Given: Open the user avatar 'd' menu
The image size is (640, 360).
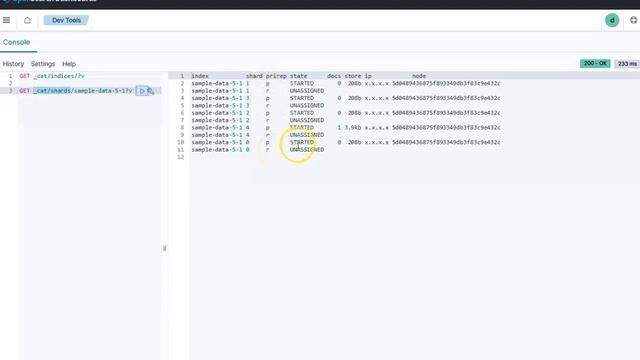Looking at the screenshot, I should [612, 20].
